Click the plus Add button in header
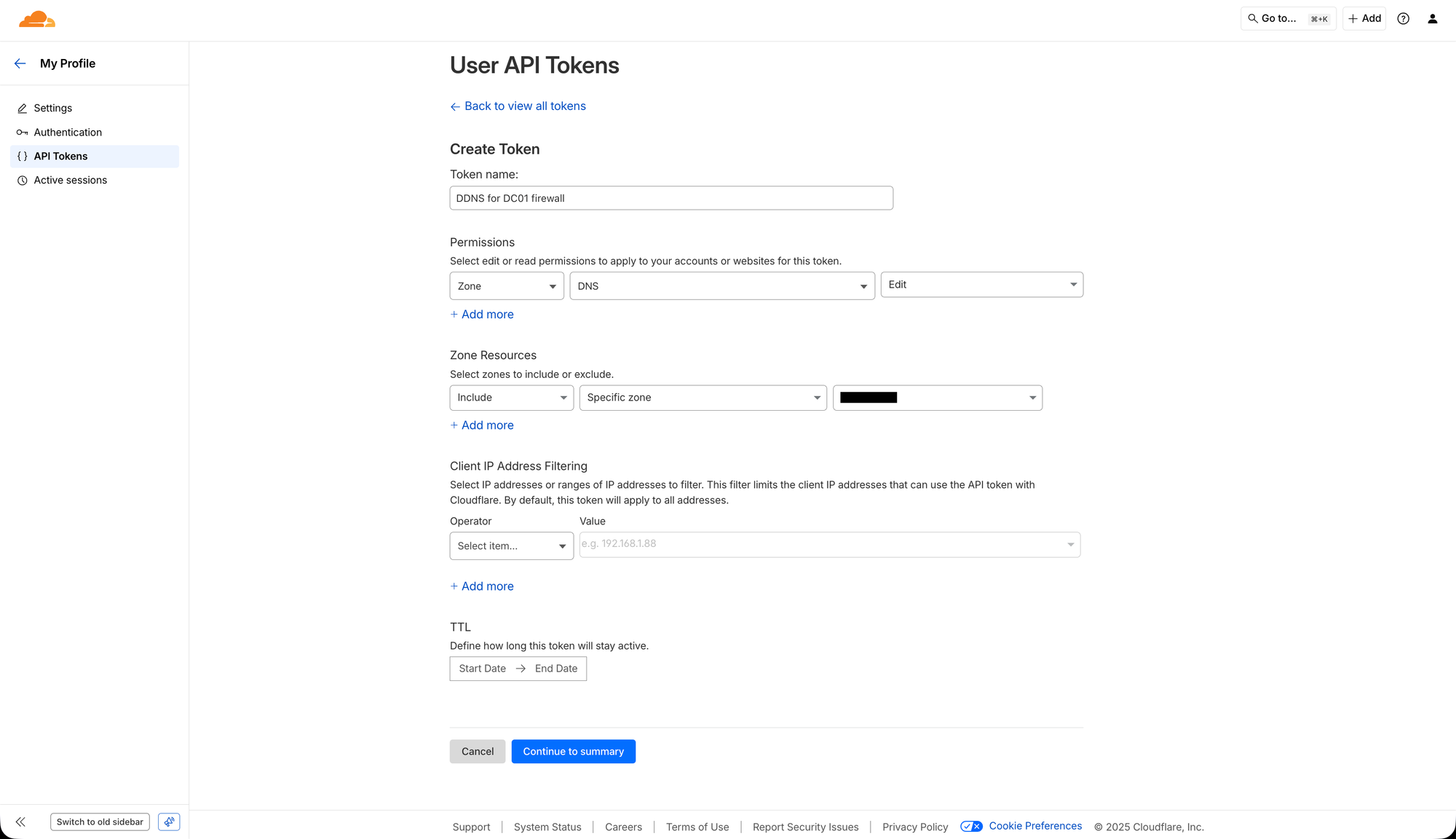Screen dimensions: 1456x839 point(1364,19)
